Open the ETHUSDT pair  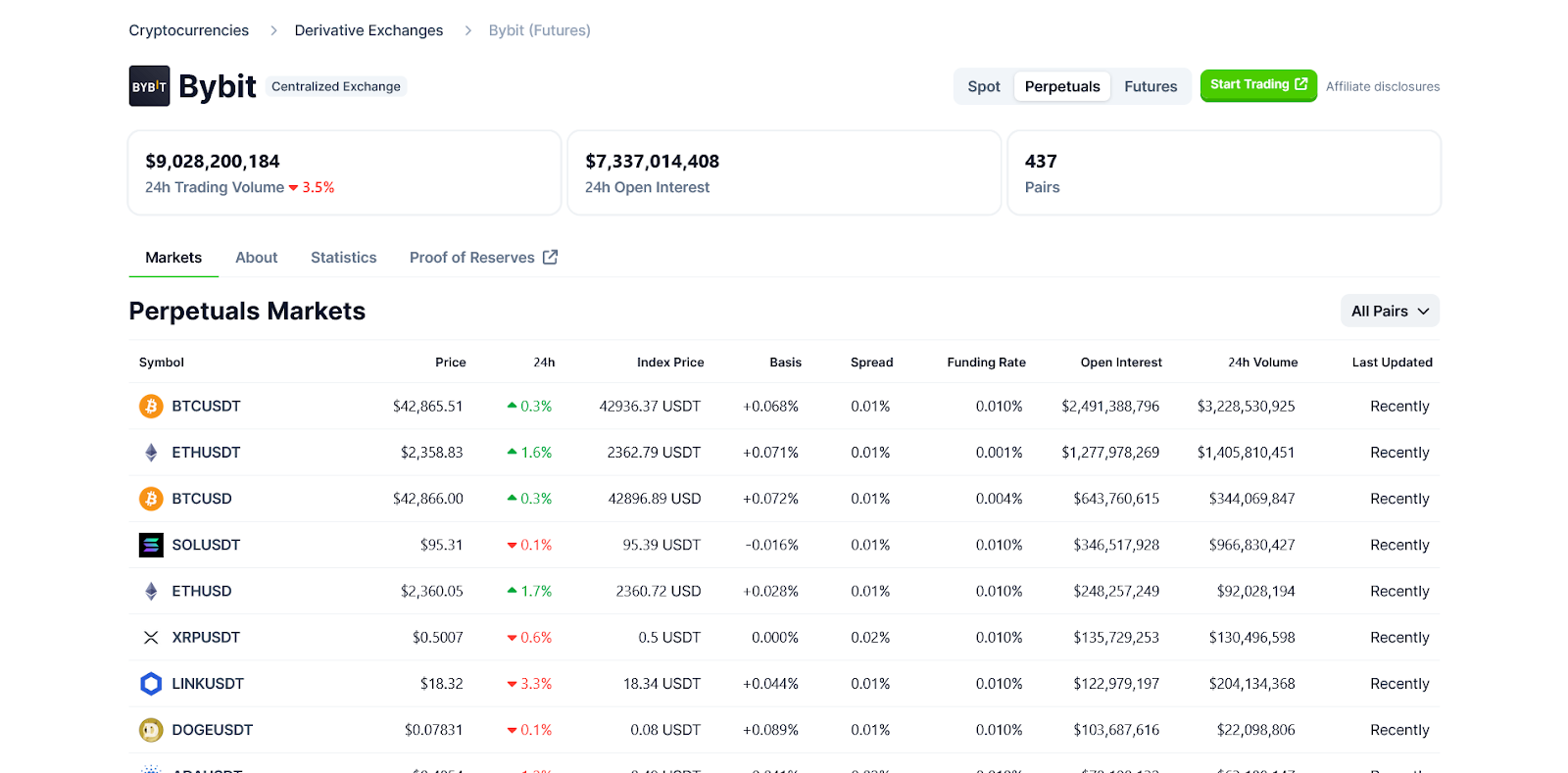point(206,453)
